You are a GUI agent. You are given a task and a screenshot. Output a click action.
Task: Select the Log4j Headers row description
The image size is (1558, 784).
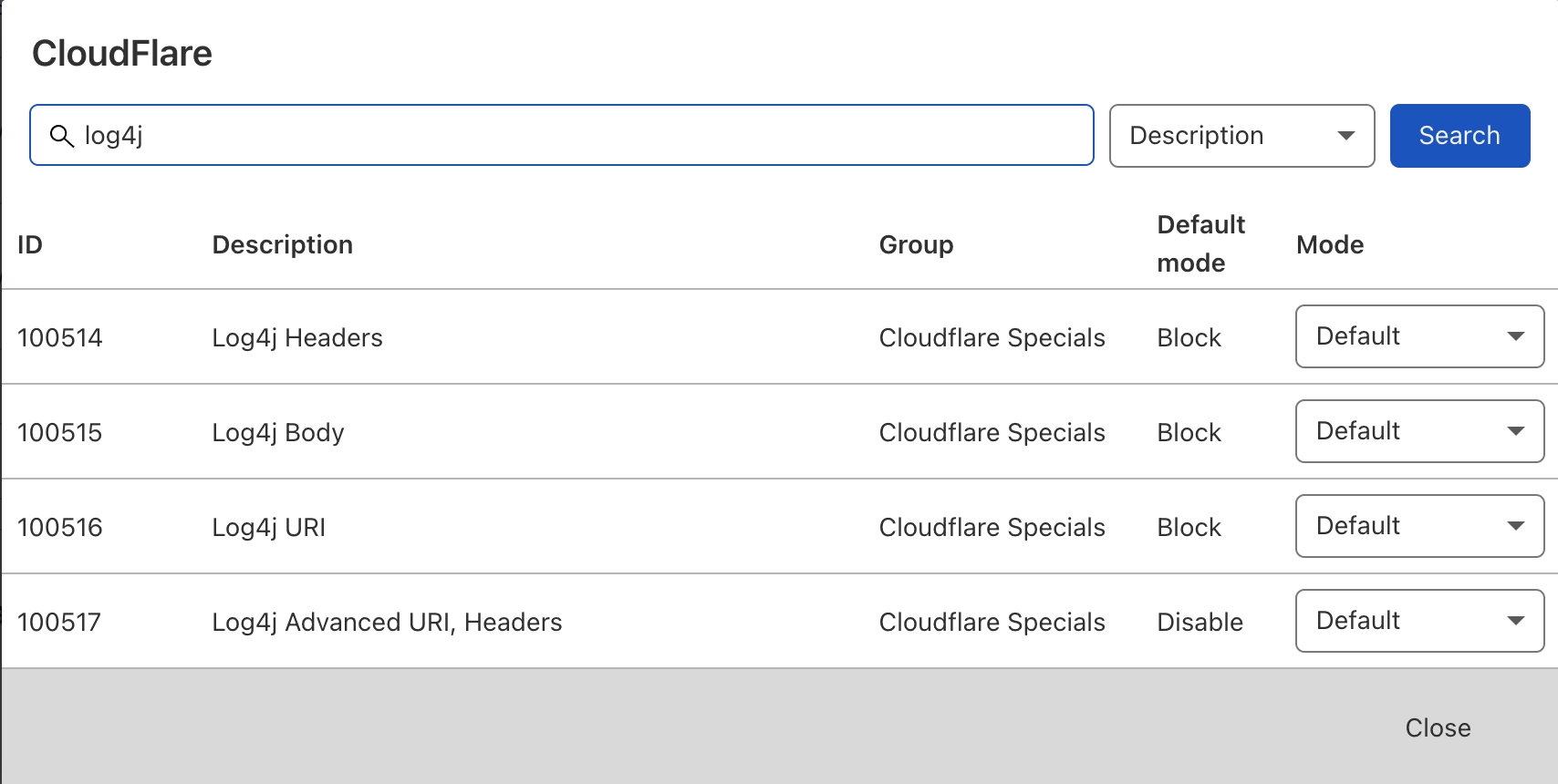point(297,338)
